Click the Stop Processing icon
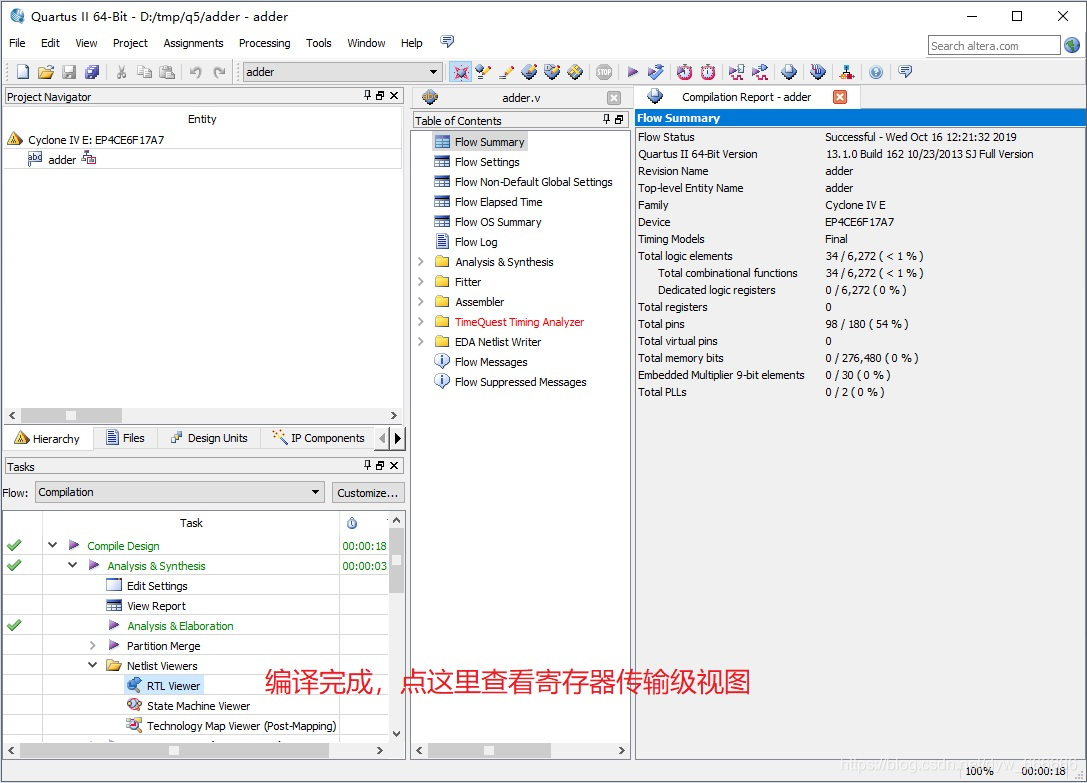The height and width of the screenshot is (783, 1087). (x=604, y=71)
